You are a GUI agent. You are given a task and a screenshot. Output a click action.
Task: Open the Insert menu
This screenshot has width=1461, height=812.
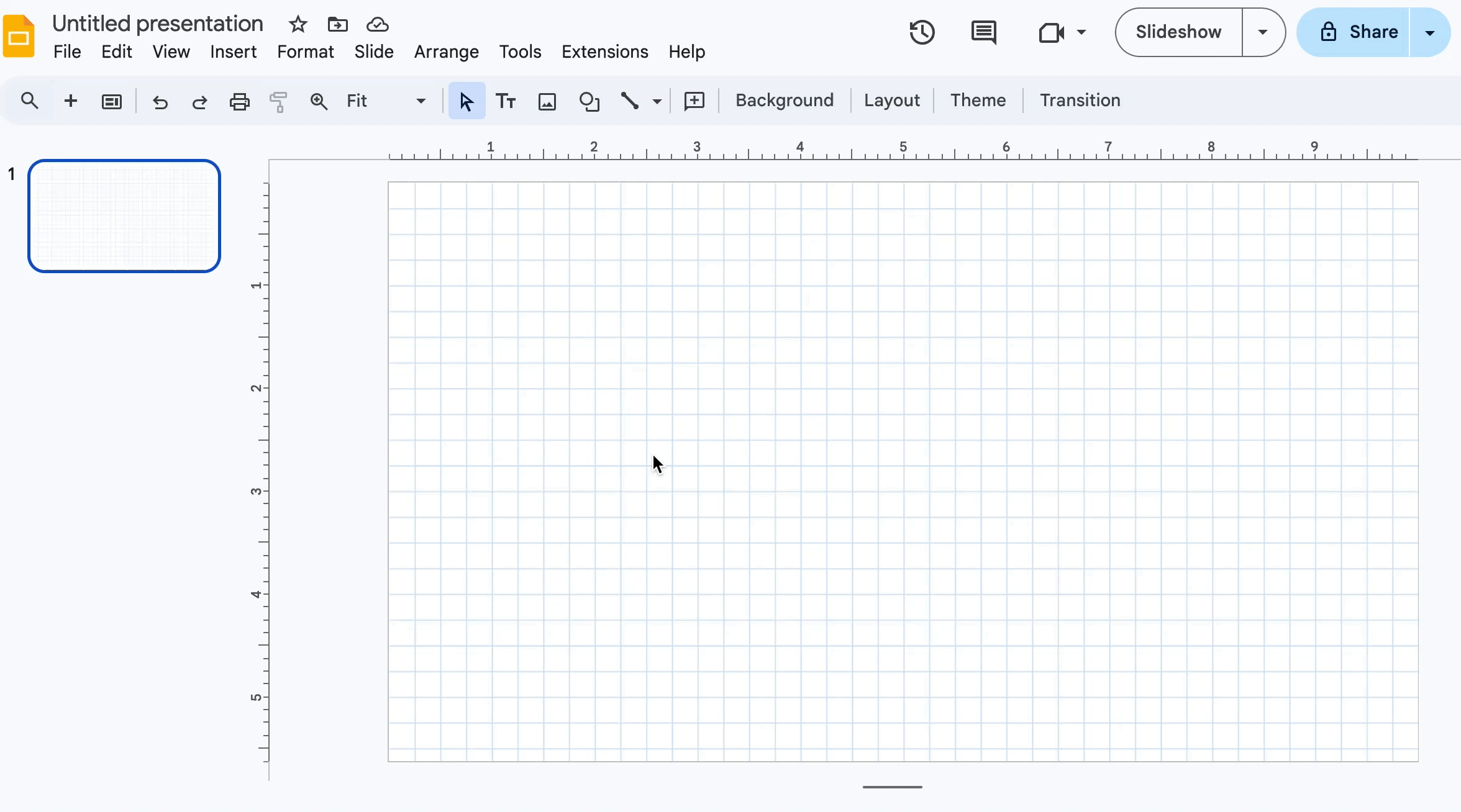[233, 52]
